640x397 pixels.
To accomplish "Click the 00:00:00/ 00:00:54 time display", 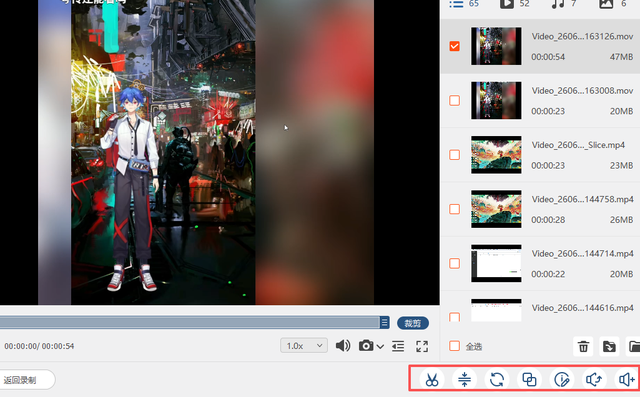I will tap(39, 346).
